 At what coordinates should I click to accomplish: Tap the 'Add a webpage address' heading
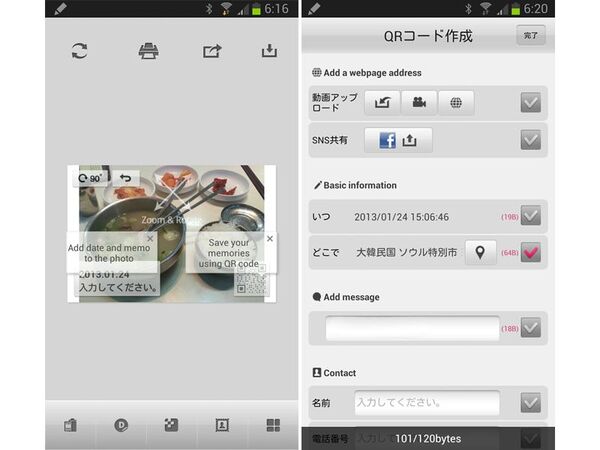point(372,73)
